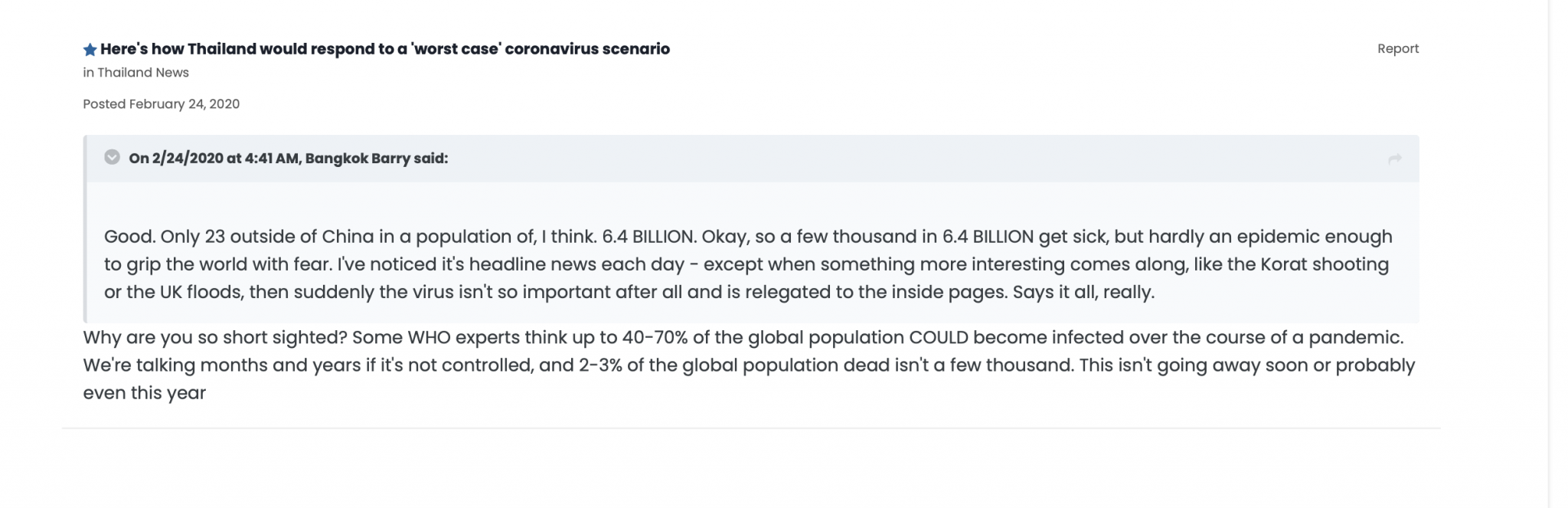Collapse the Bangkok Barry quote with the chevron
Viewport: 1568px width, 508px height.
pyautogui.click(x=113, y=158)
